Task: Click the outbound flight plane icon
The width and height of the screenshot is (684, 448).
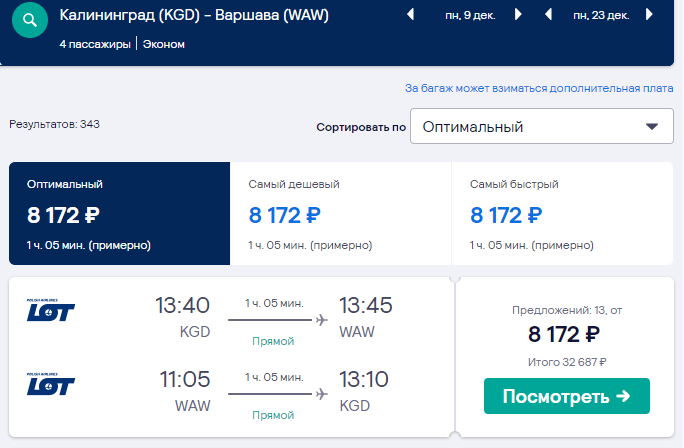Action: [322, 320]
